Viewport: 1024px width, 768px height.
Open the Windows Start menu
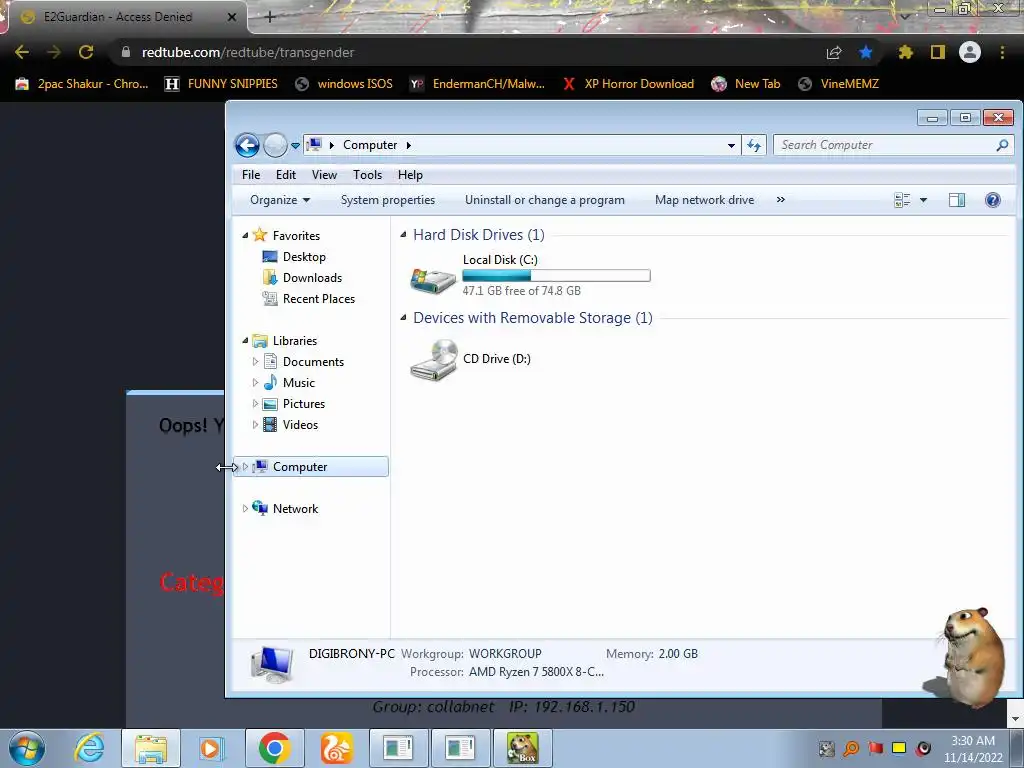click(27, 748)
